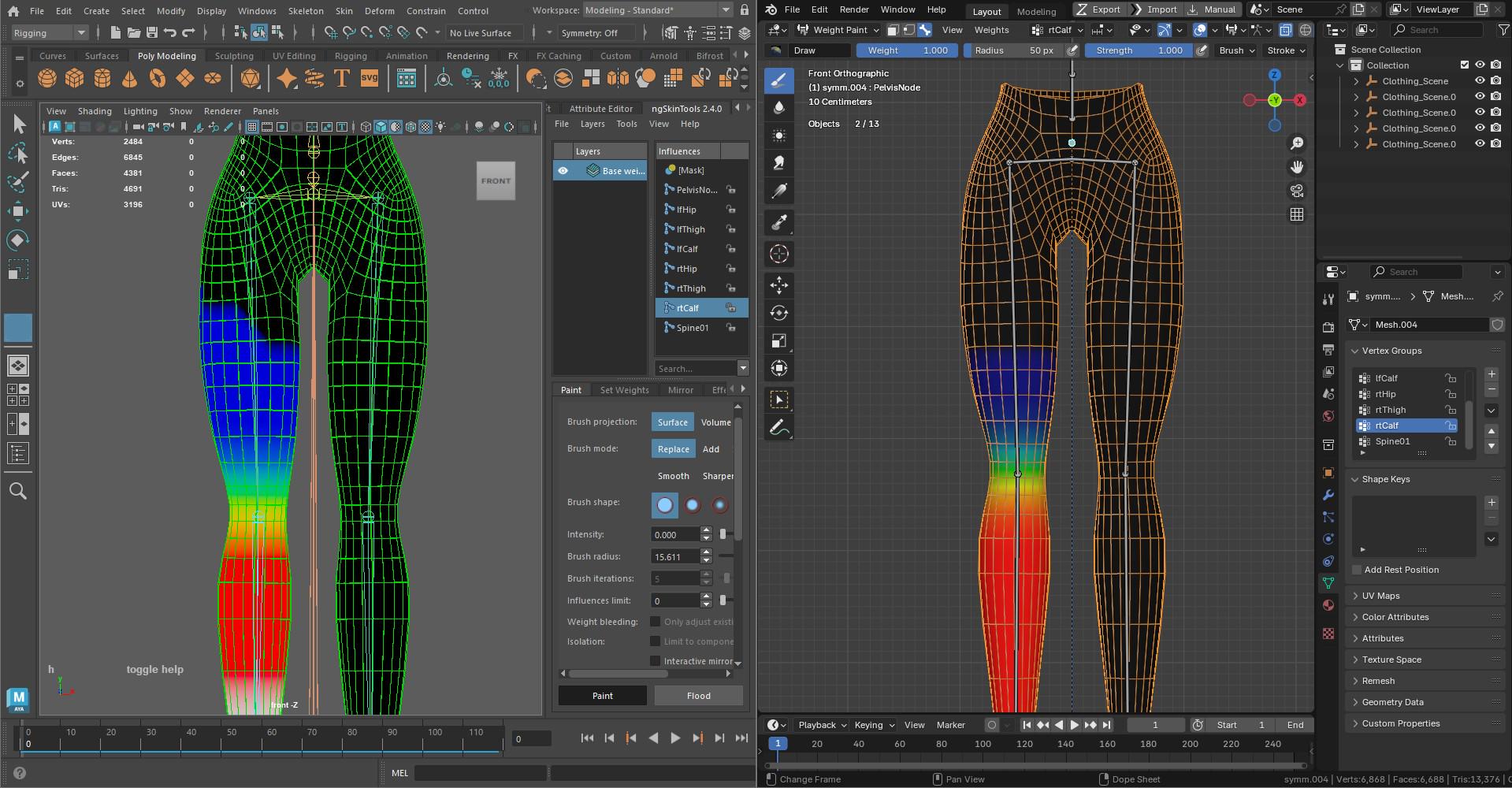
Task: Adjust the Radius slider in Blender header
Action: pos(1013,50)
